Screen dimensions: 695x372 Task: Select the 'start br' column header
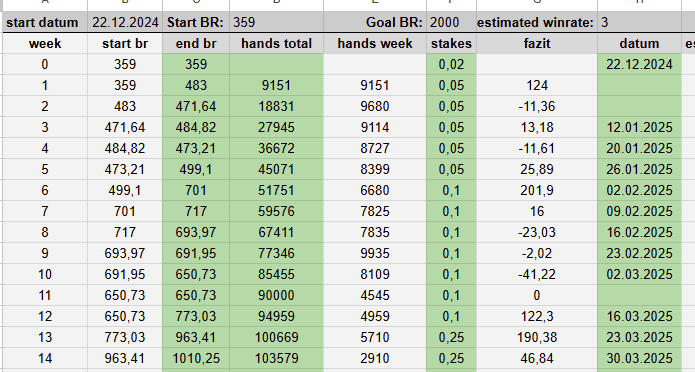[125, 43]
